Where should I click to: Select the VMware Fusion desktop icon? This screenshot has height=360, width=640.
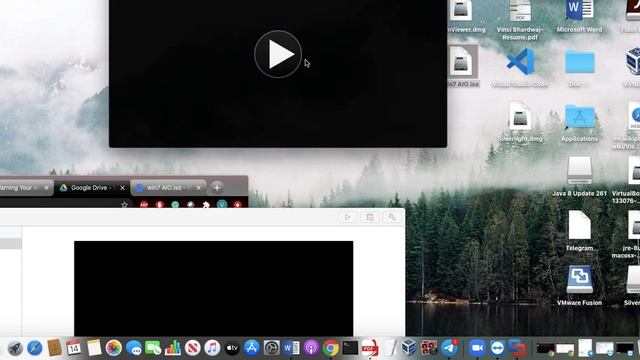(580, 286)
